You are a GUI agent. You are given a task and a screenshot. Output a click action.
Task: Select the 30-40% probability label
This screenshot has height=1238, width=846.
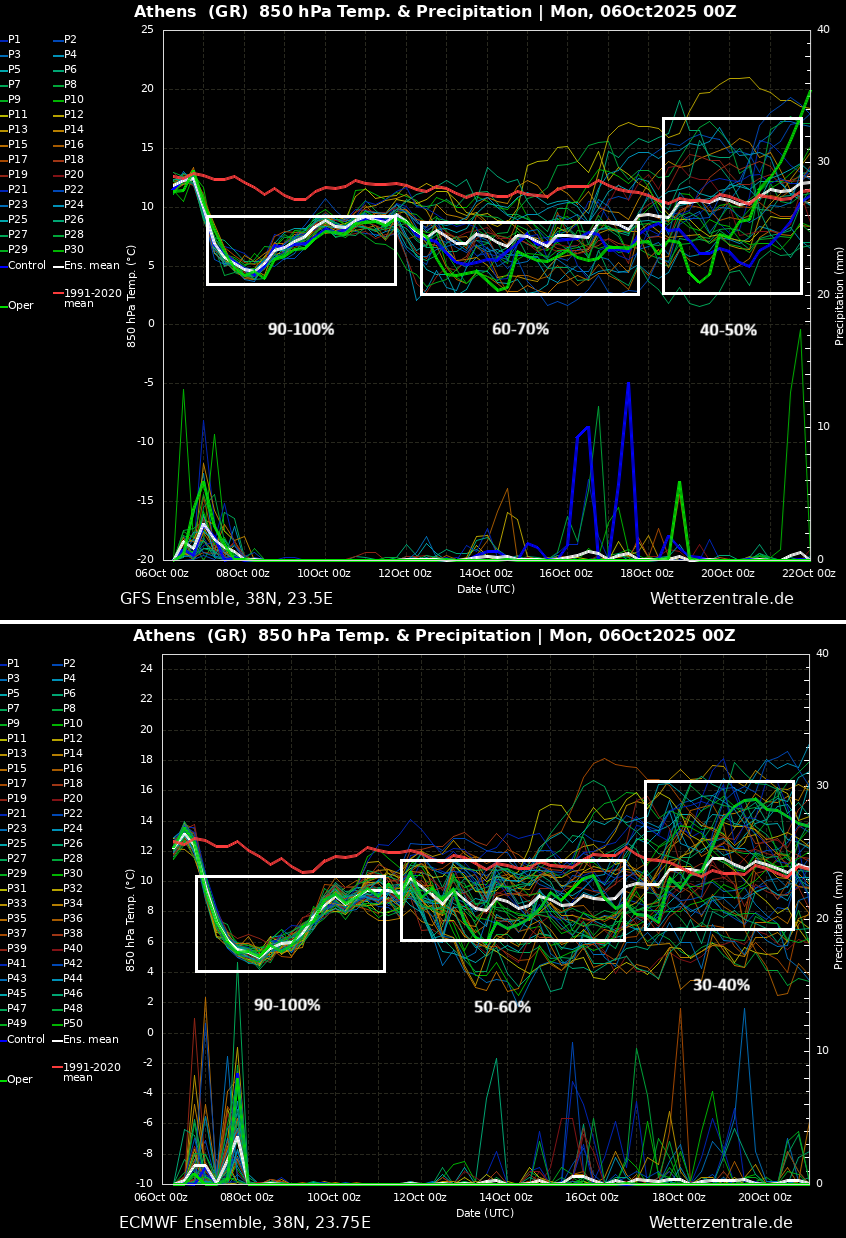tap(721, 985)
